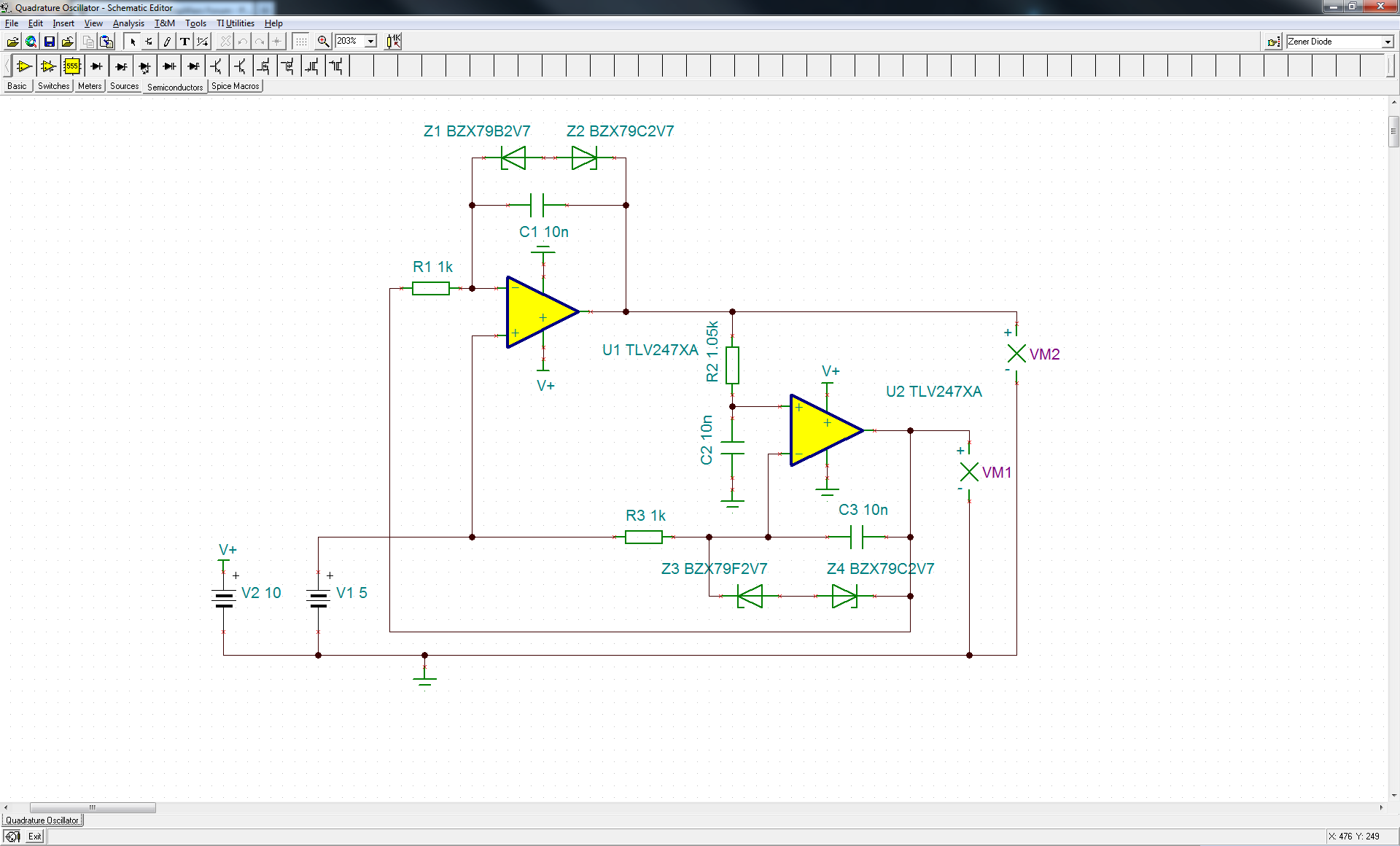Click the Delete X icon
1400x846 pixels.
tap(225, 42)
